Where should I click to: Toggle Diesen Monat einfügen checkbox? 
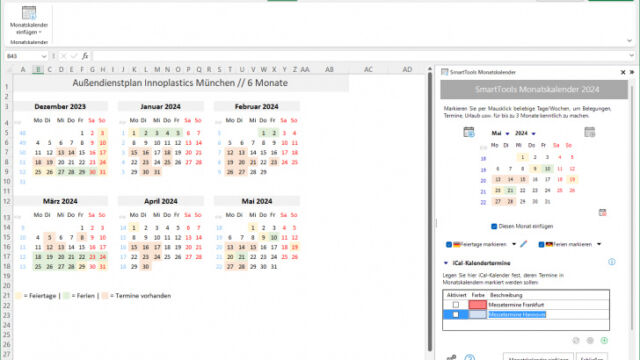click(x=494, y=226)
